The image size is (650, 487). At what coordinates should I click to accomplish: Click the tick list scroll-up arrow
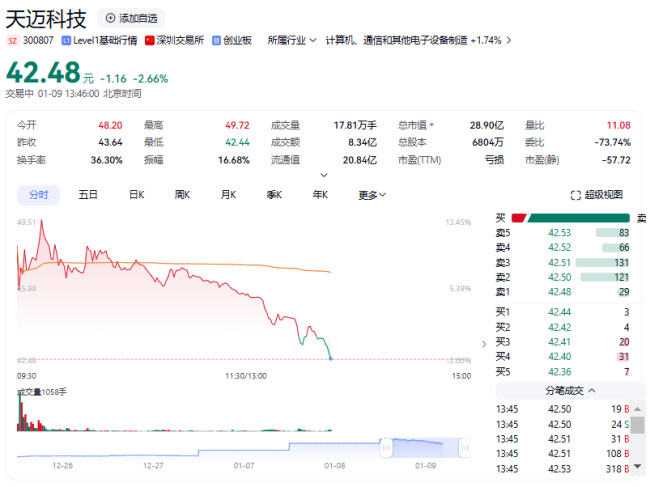pyautogui.click(x=638, y=409)
